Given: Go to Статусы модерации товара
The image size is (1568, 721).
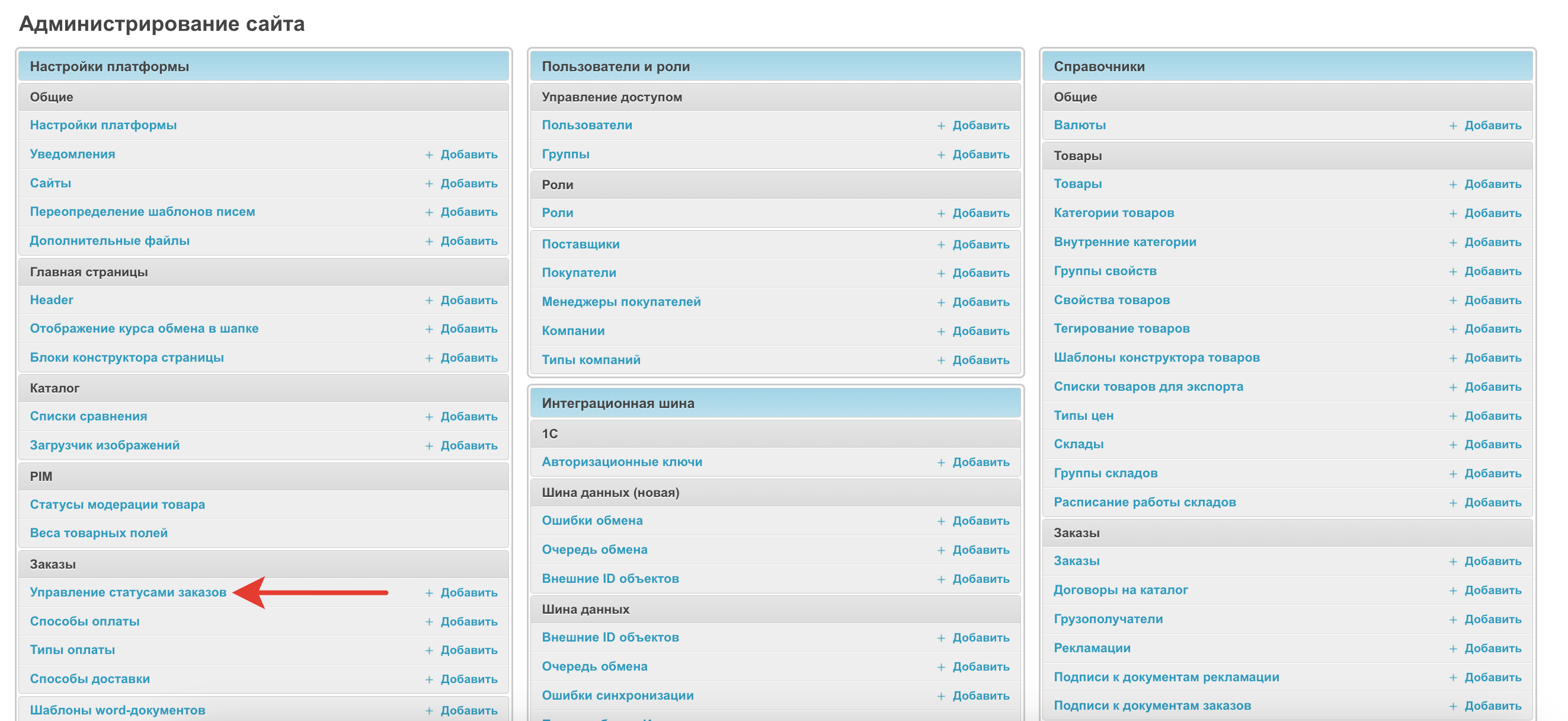Looking at the screenshot, I should pos(117,504).
